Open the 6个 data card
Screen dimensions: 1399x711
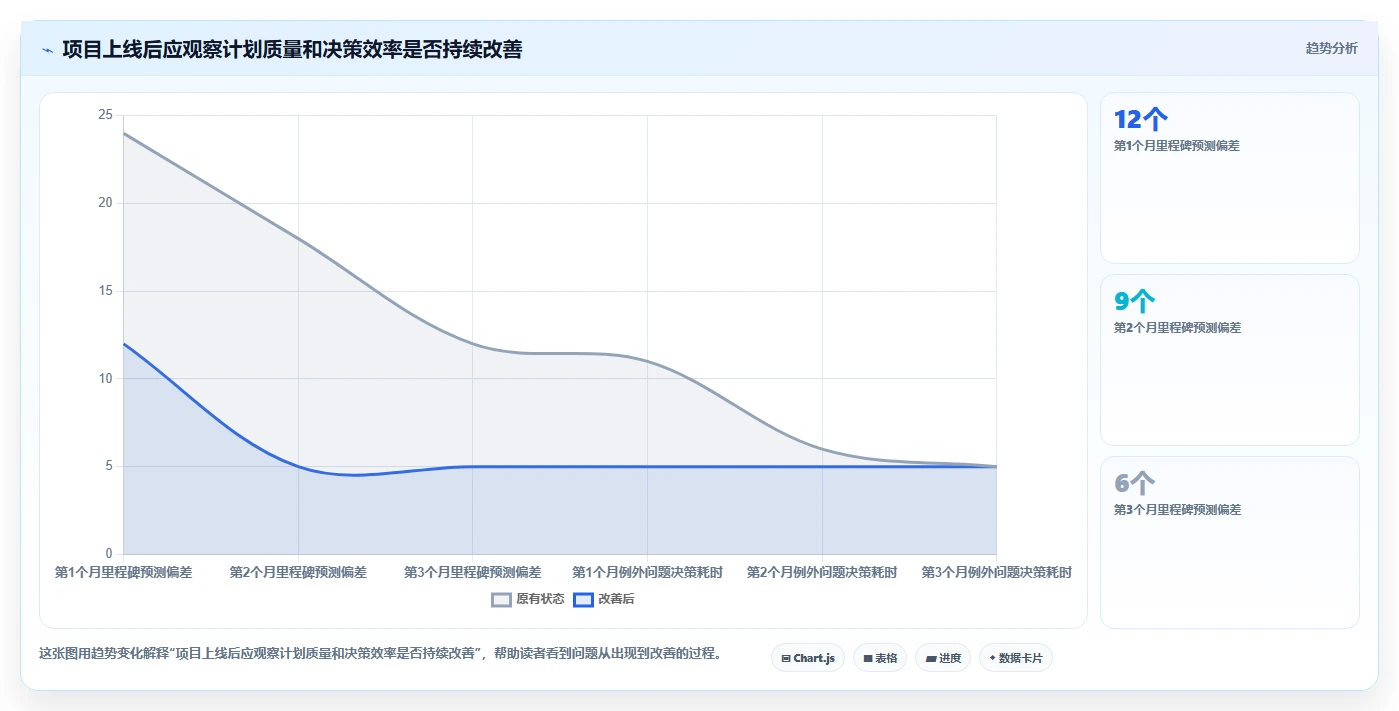click(x=1230, y=543)
